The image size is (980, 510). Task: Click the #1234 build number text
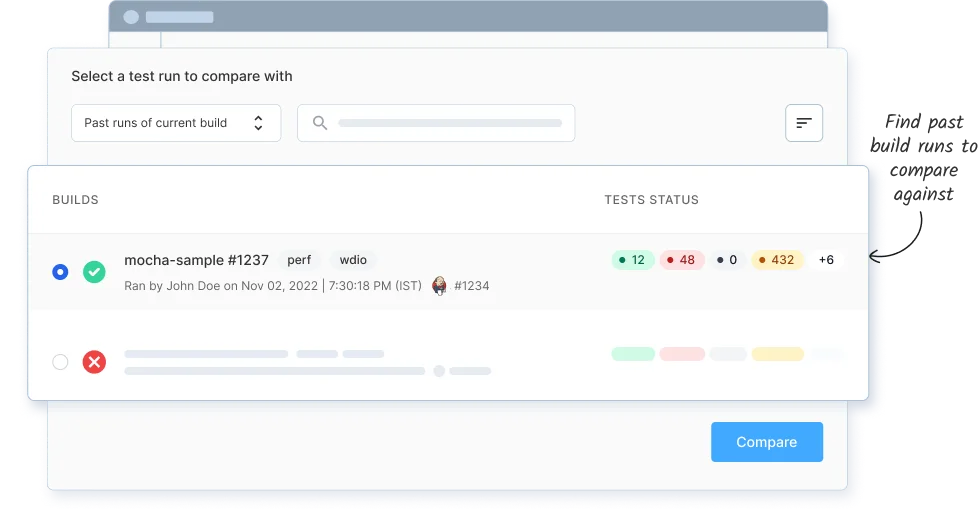coord(472,286)
